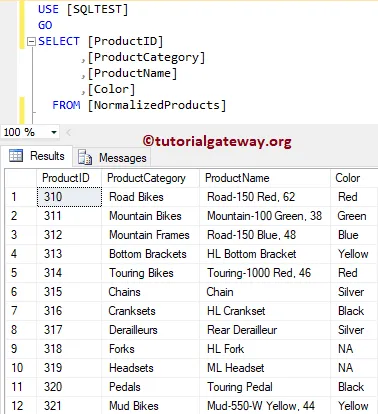Select the Road-150 Blue, 48 cell

(265, 235)
